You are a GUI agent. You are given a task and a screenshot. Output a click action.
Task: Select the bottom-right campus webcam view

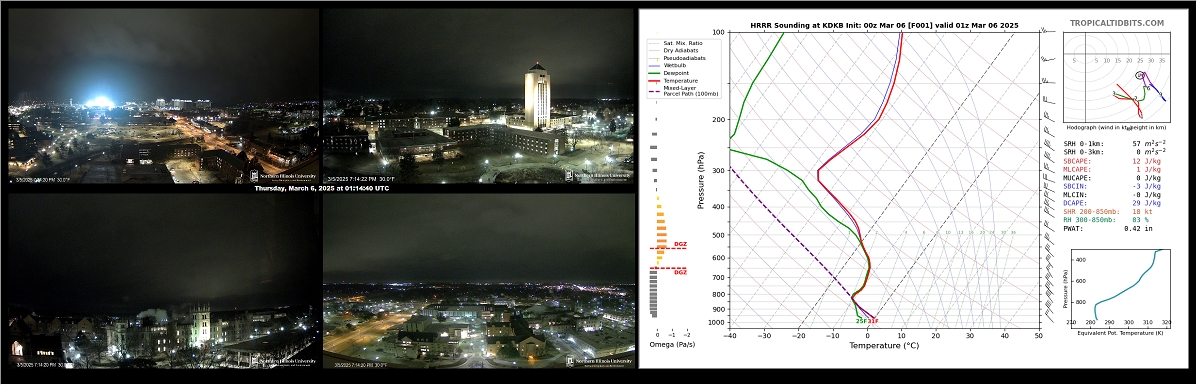(x=479, y=280)
